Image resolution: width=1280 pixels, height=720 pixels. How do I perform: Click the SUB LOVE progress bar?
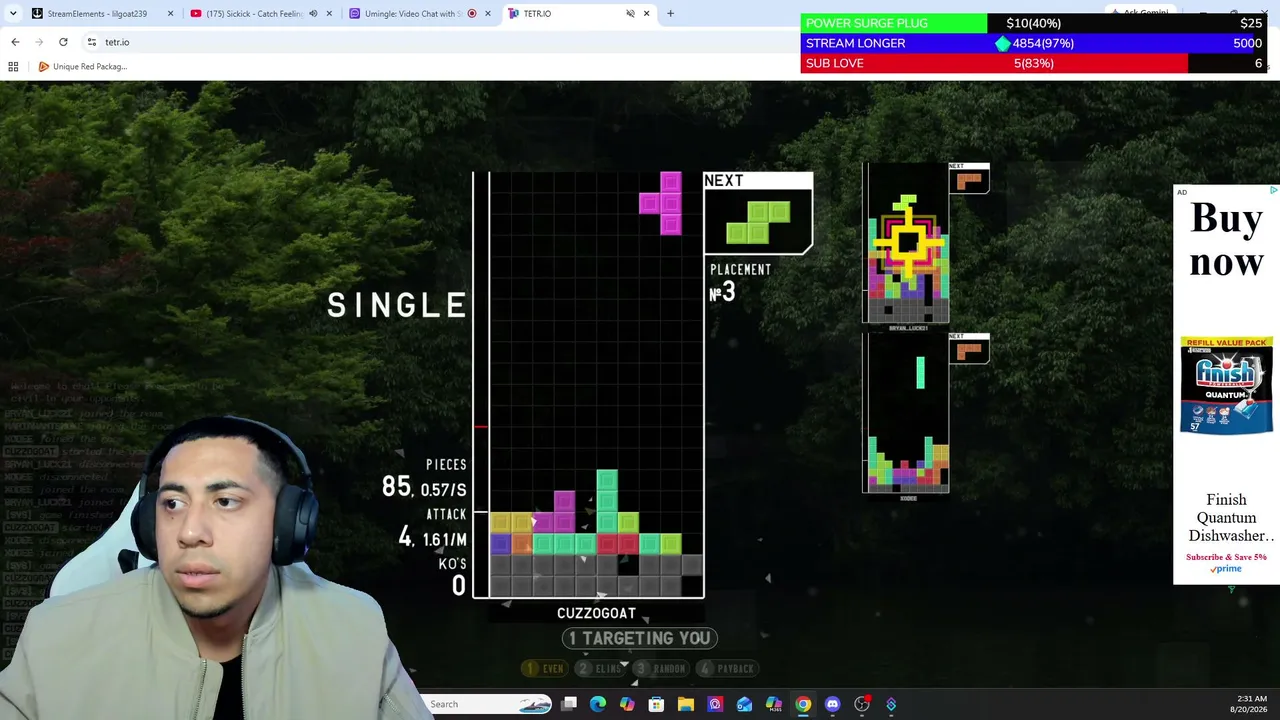1034,63
